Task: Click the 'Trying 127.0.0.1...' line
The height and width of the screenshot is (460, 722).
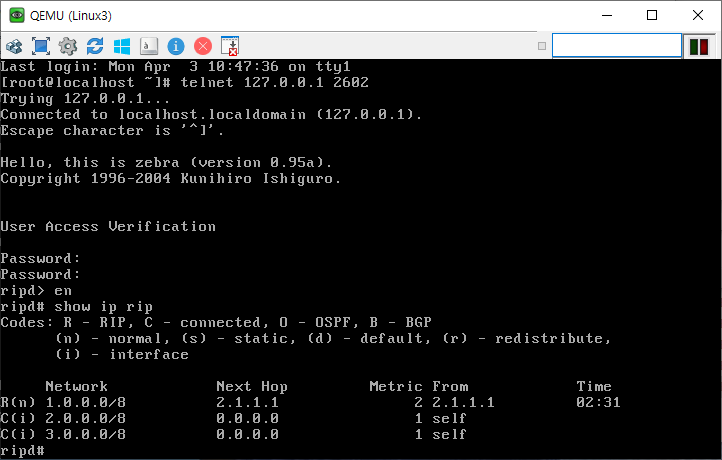Action: coord(85,99)
